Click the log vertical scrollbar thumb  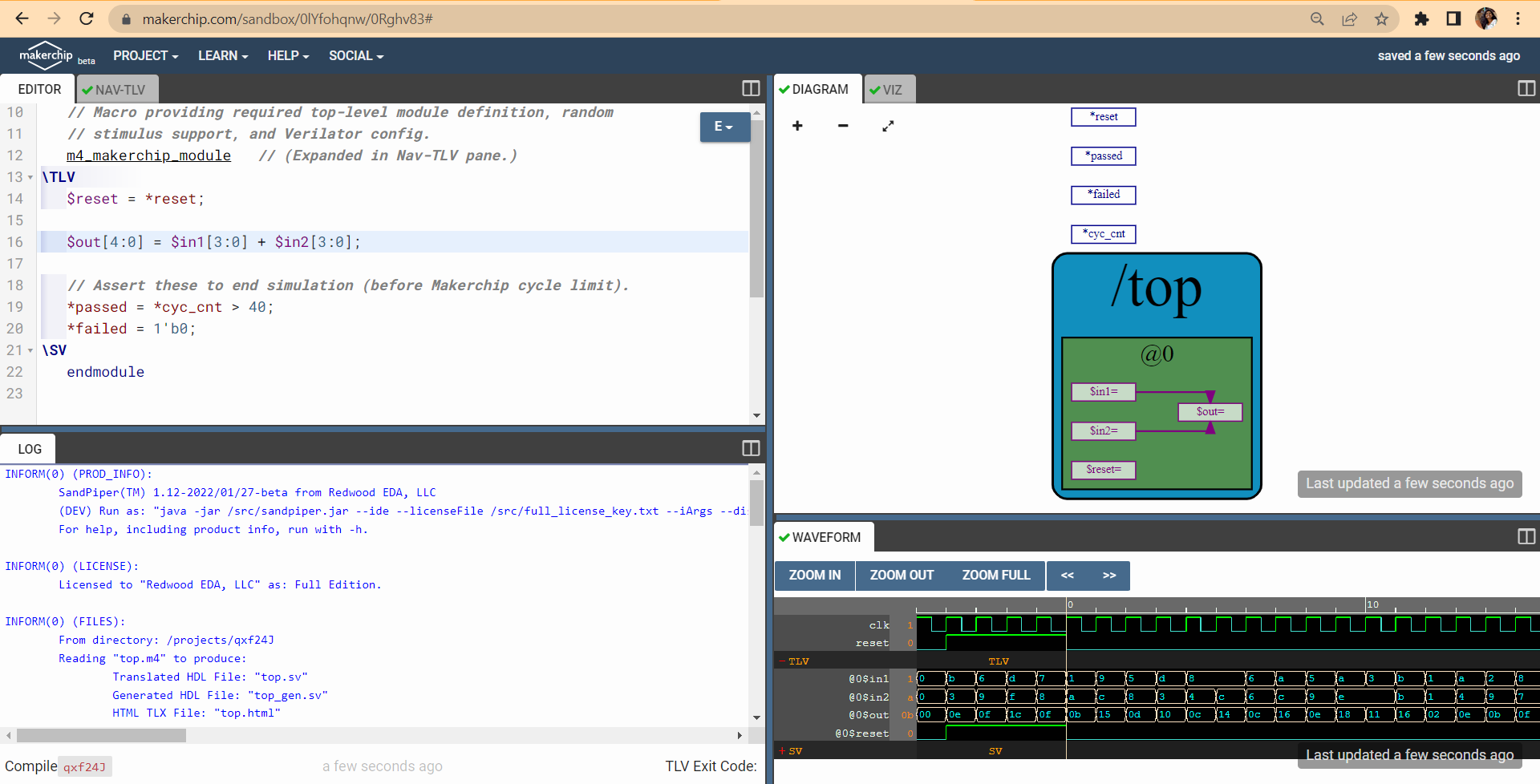(x=756, y=503)
